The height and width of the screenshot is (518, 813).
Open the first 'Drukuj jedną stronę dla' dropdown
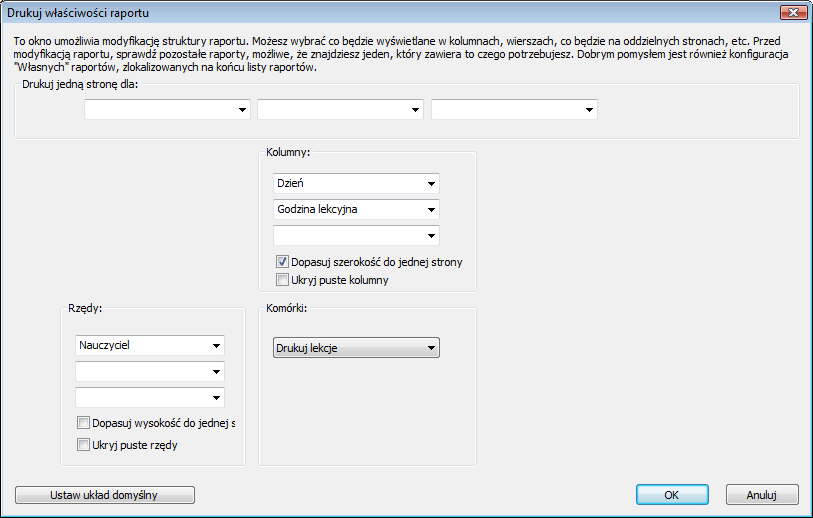167,110
